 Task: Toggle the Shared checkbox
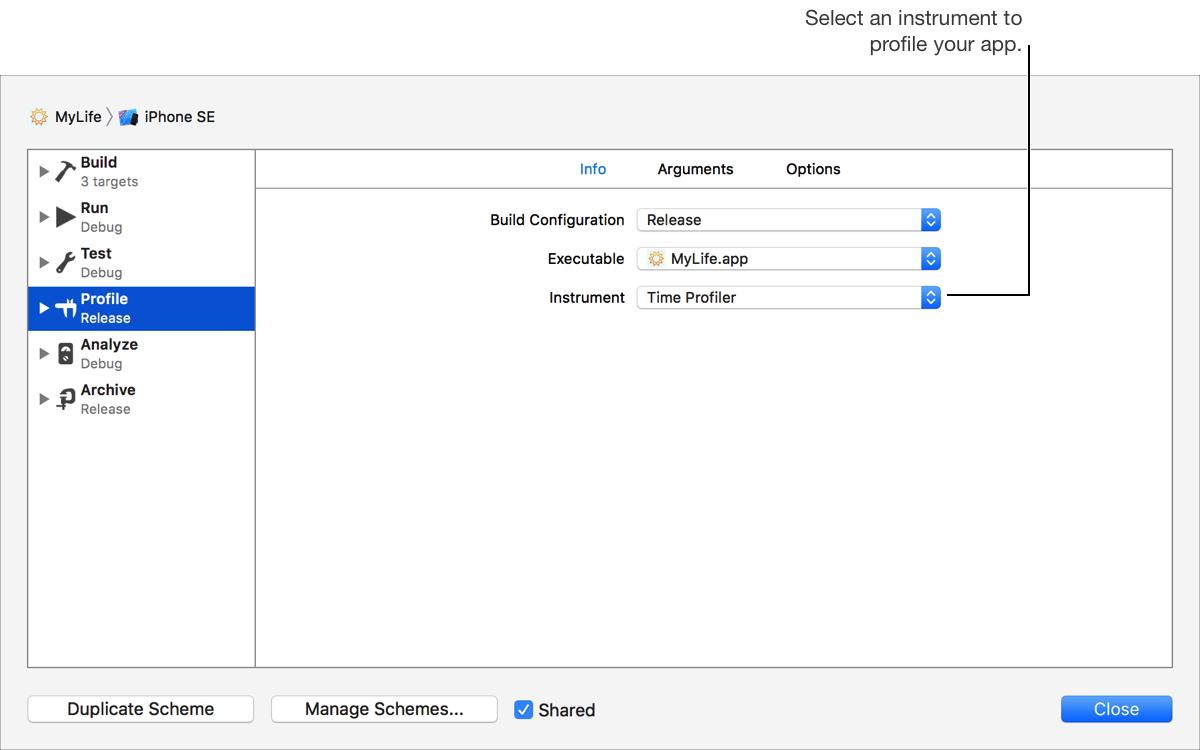(523, 710)
